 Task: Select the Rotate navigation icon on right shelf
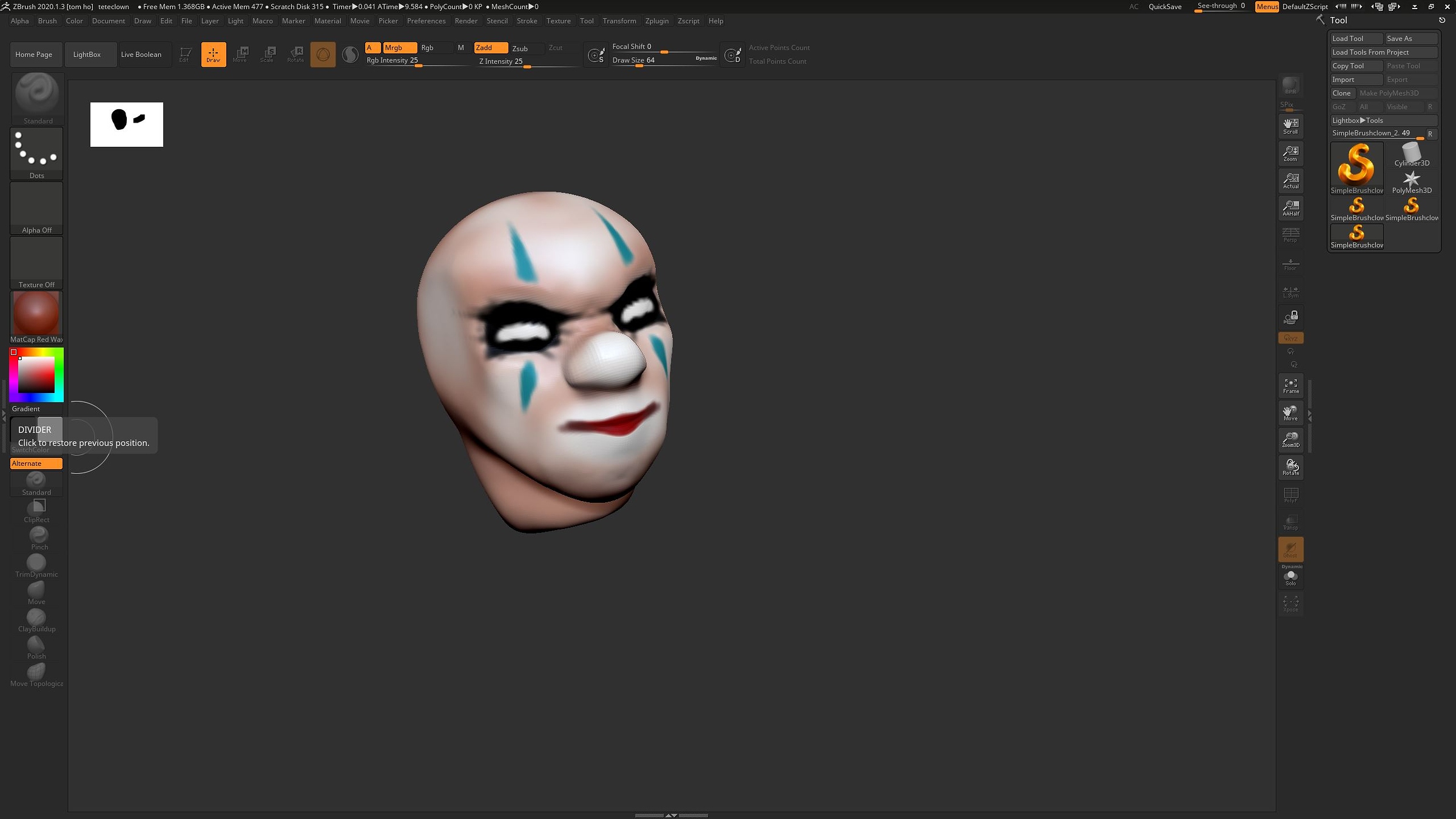click(1290, 467)
